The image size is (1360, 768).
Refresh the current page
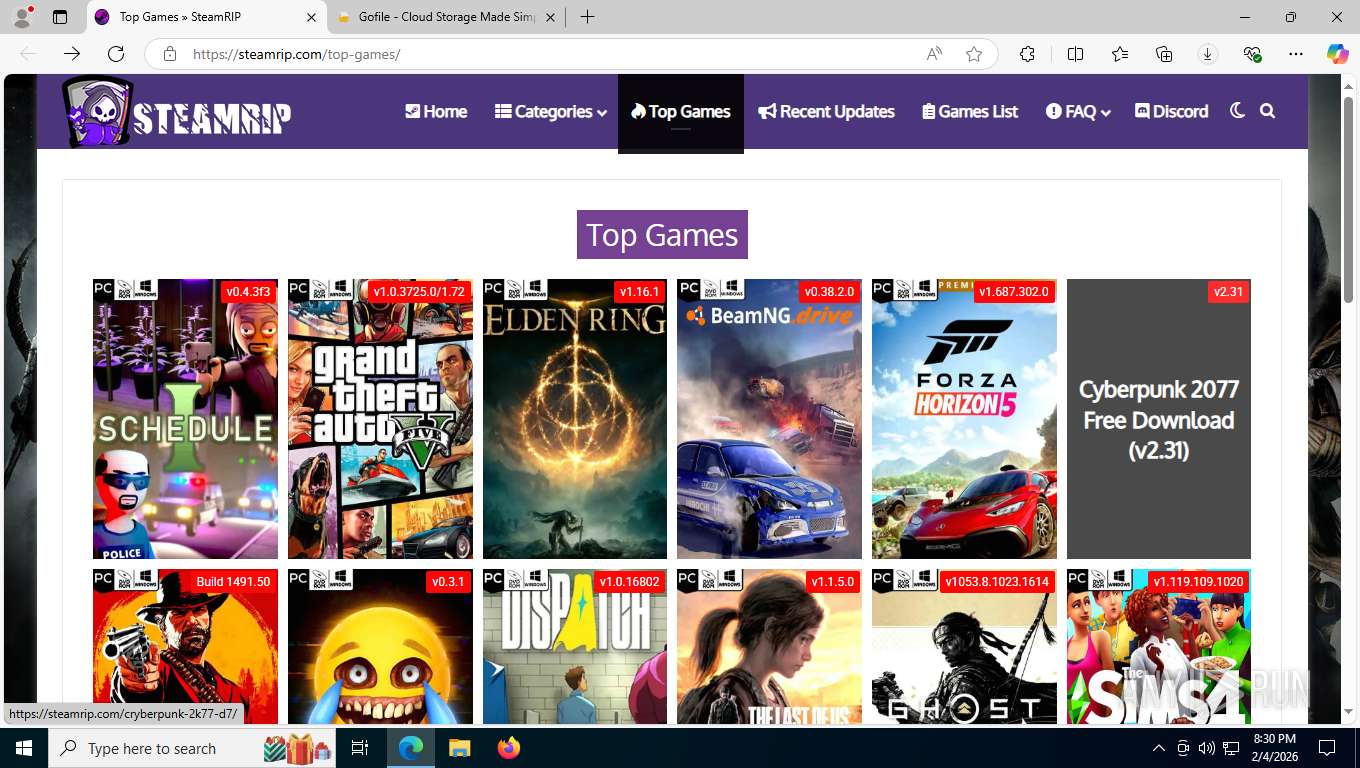click(x=116, y=54)
